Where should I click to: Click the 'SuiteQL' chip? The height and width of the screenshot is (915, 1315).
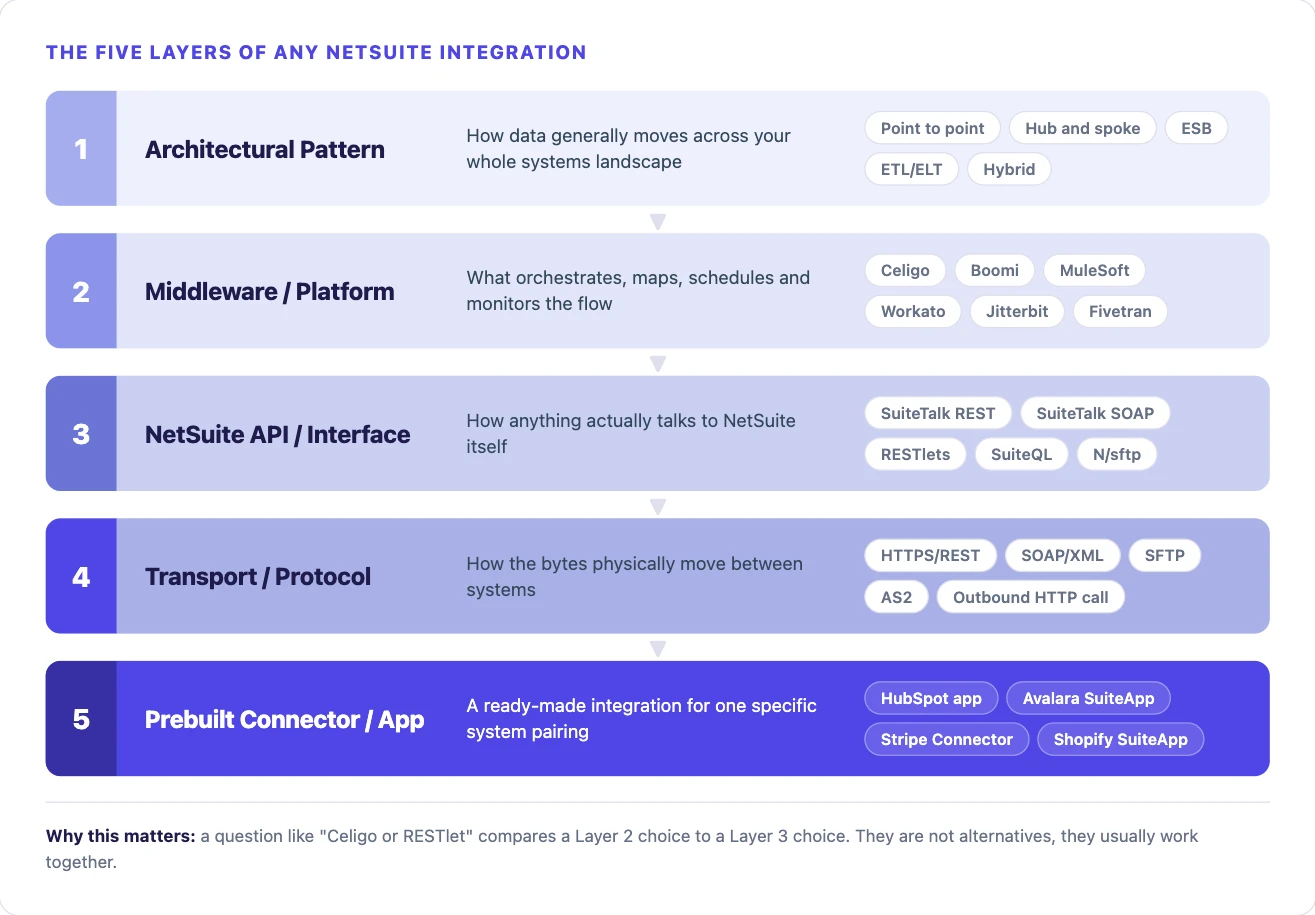(1021, 454)
